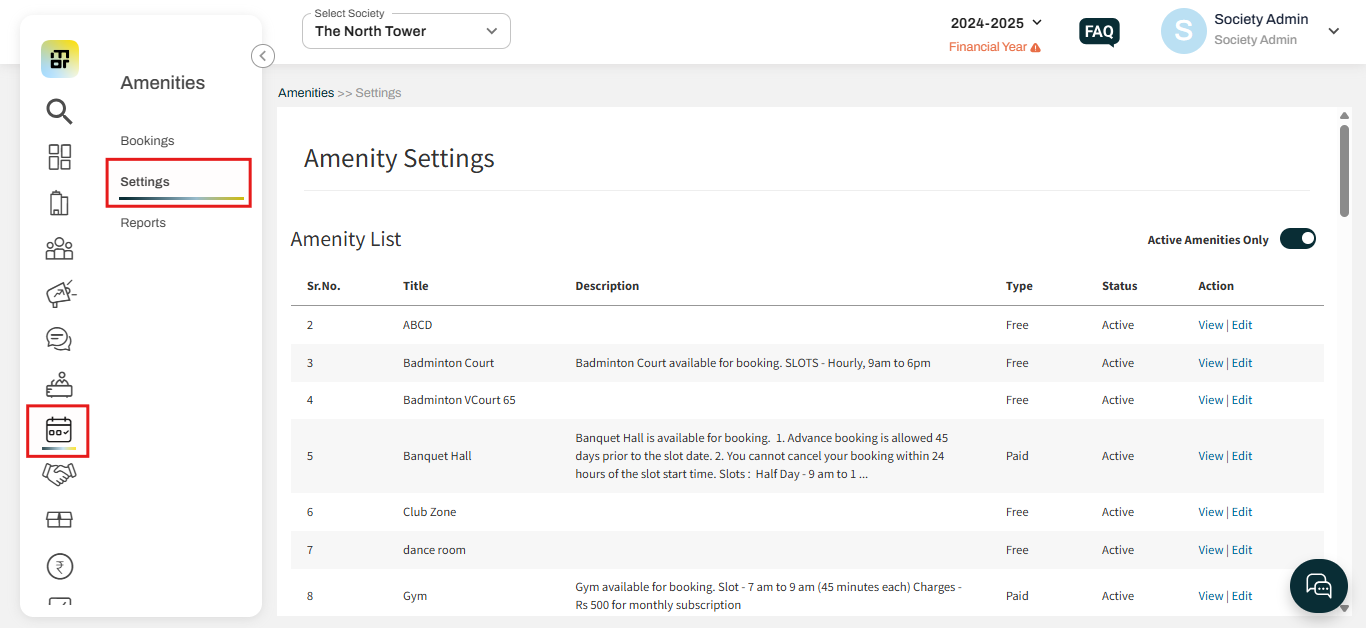Click the Amenities breadcrumb link
The height and width of the screenshot is (628, 1366).
tap(306, 93)
